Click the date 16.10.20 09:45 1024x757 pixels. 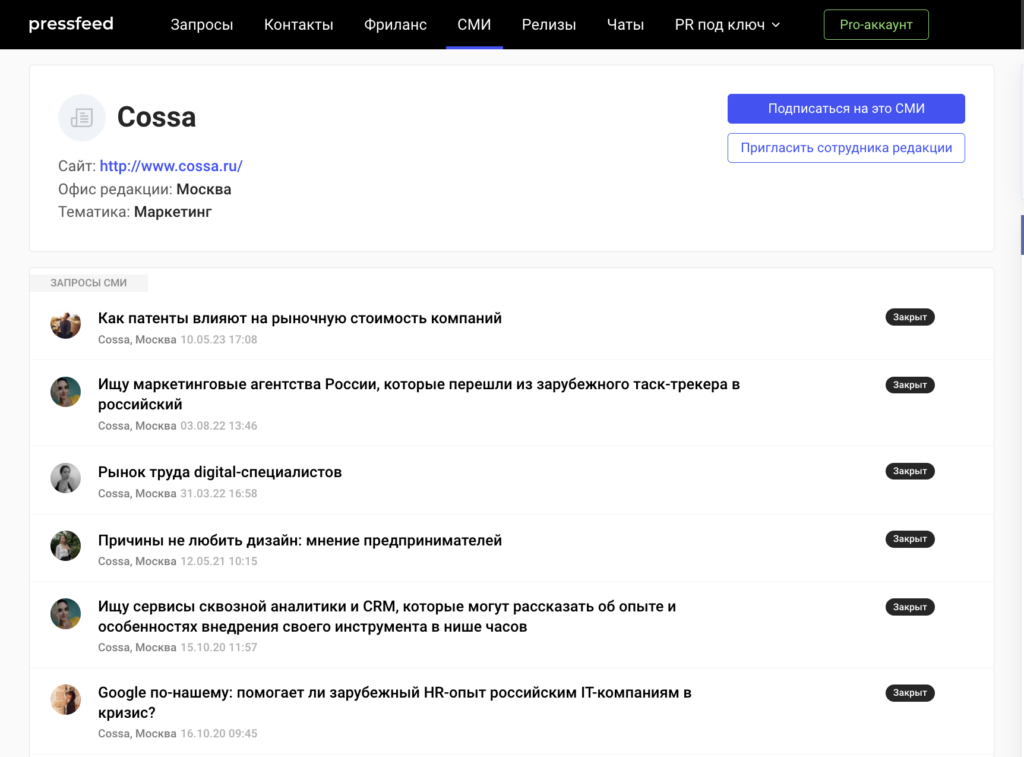click(x=219, y=734)
